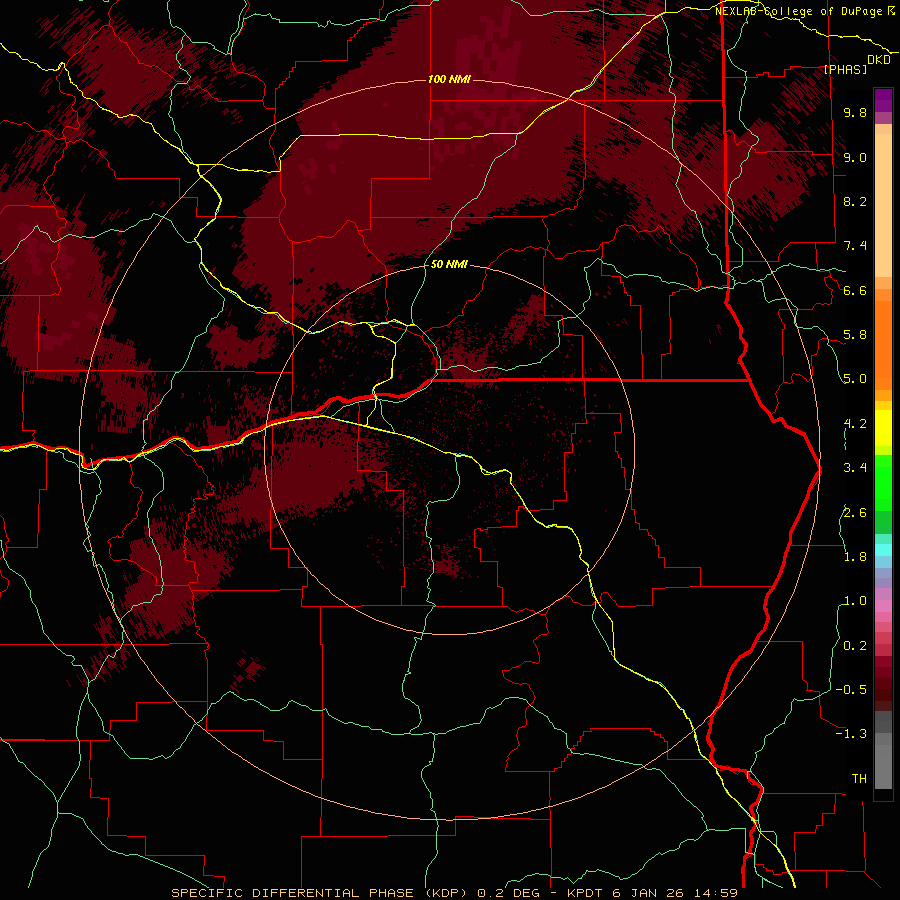The width and height of the screenshot is (900, 900).
Task: Select the 100 NMI range ring label
Action: pos(449,79)
